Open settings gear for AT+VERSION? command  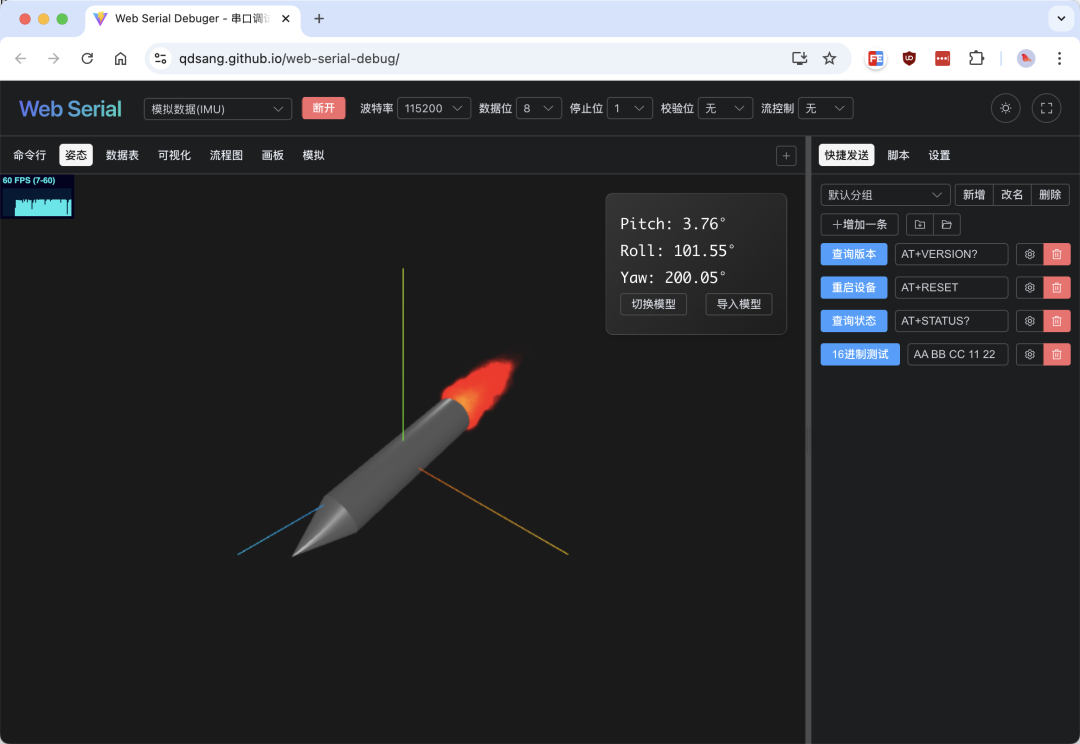[x=1029, y=254]
